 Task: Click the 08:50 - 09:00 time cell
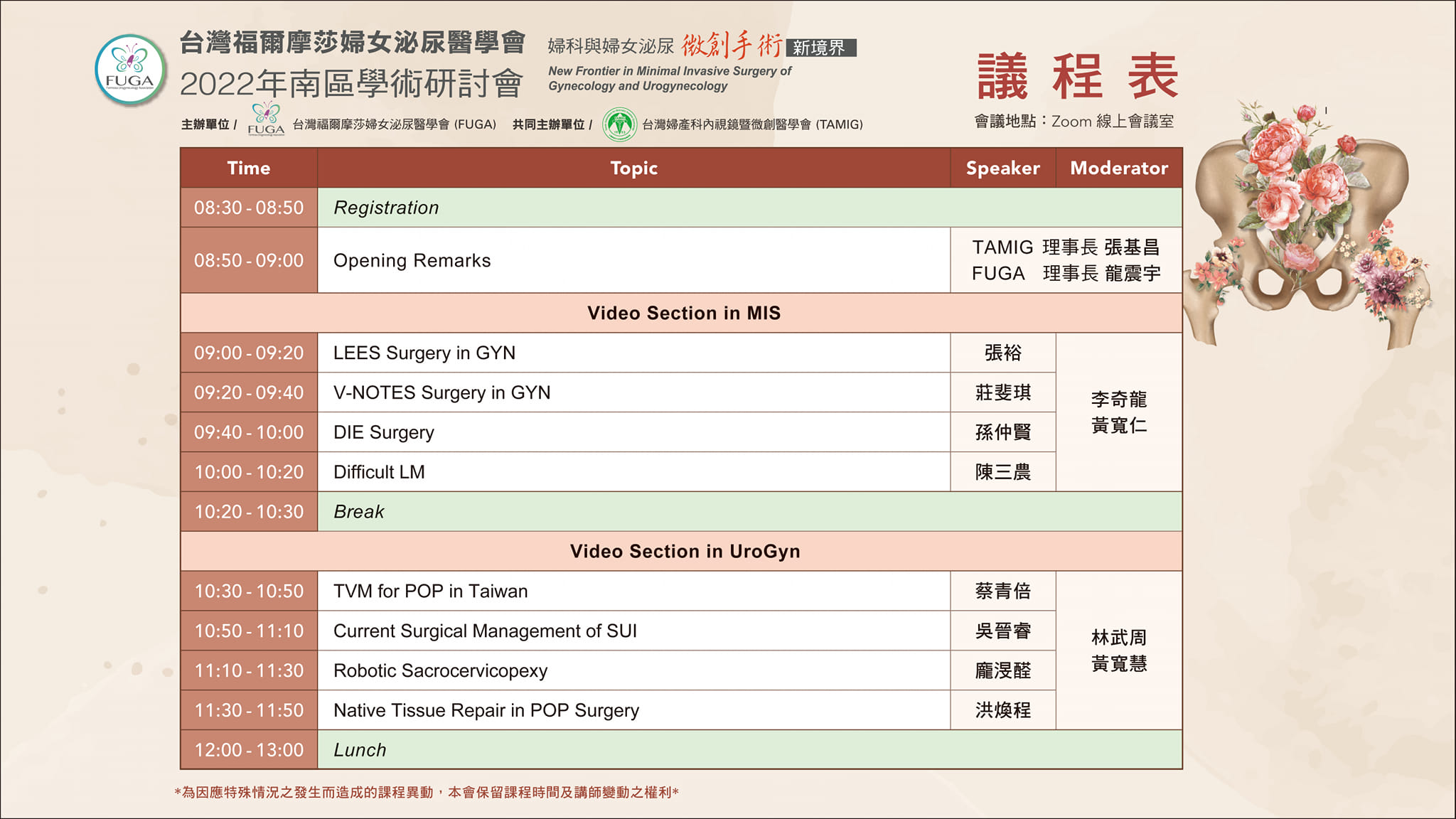pos(248,260)
